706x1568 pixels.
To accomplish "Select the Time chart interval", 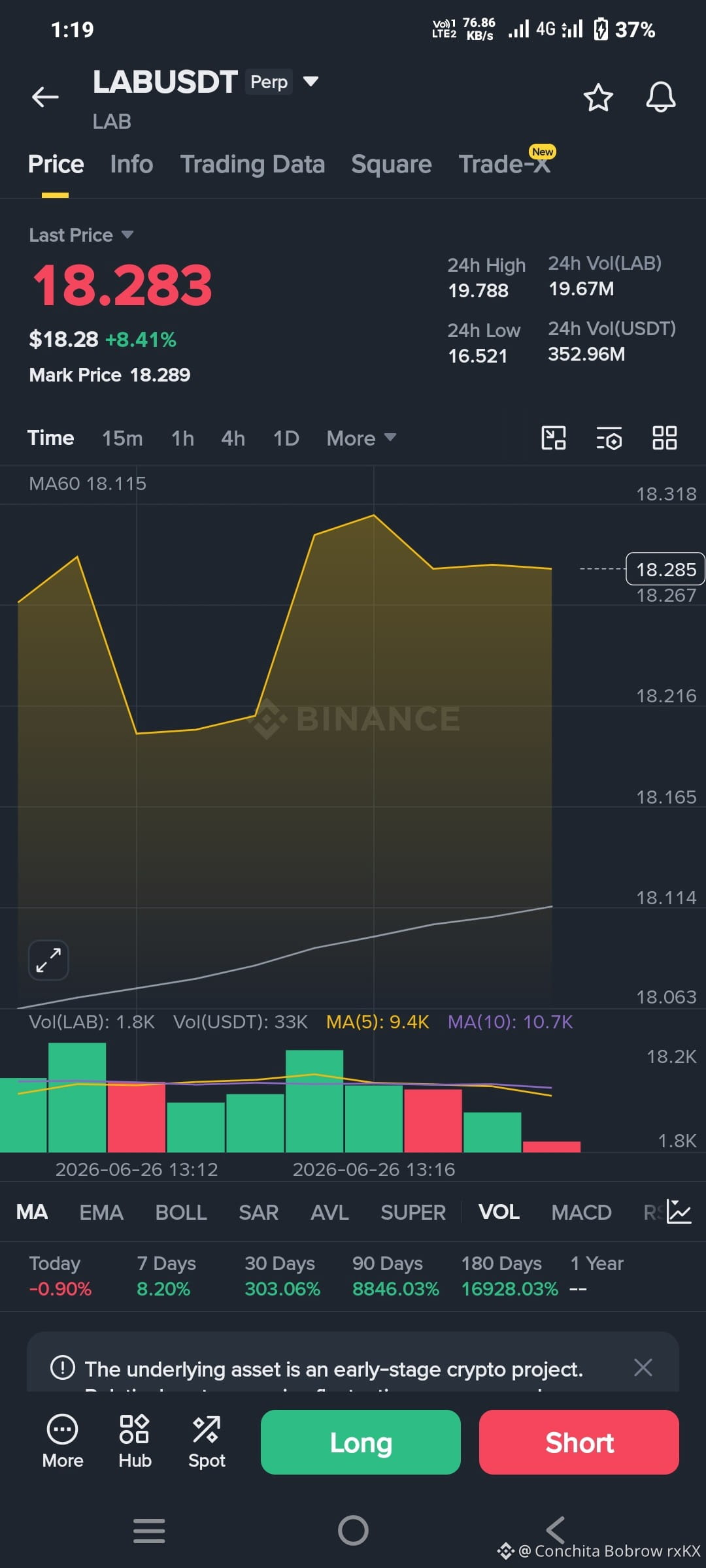I will coord(50,438).
